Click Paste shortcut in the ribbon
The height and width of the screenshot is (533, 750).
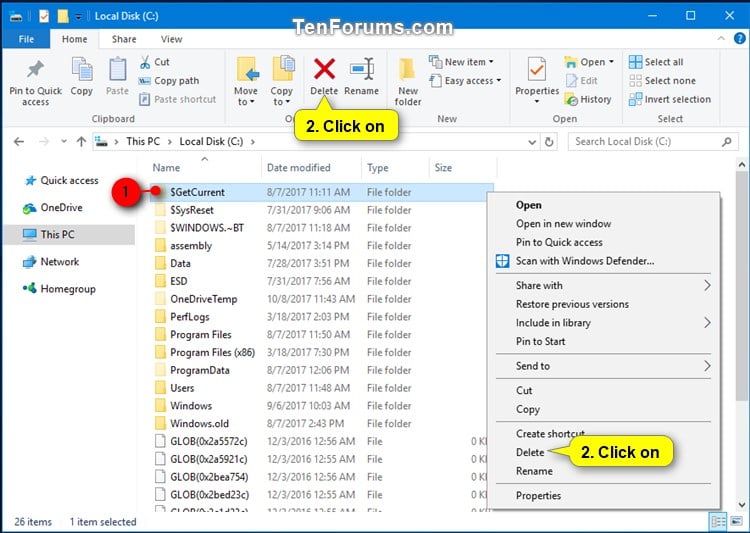[178, 100]
